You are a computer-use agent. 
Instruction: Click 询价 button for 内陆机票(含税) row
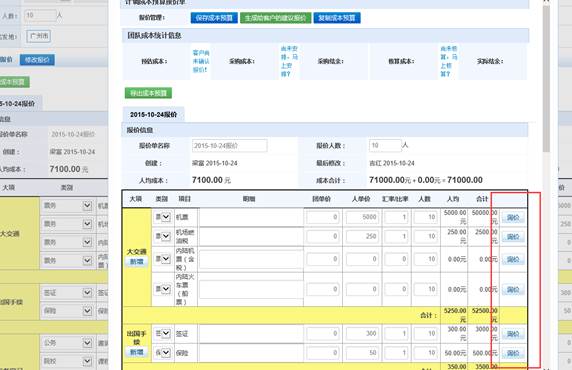(513, 259)
